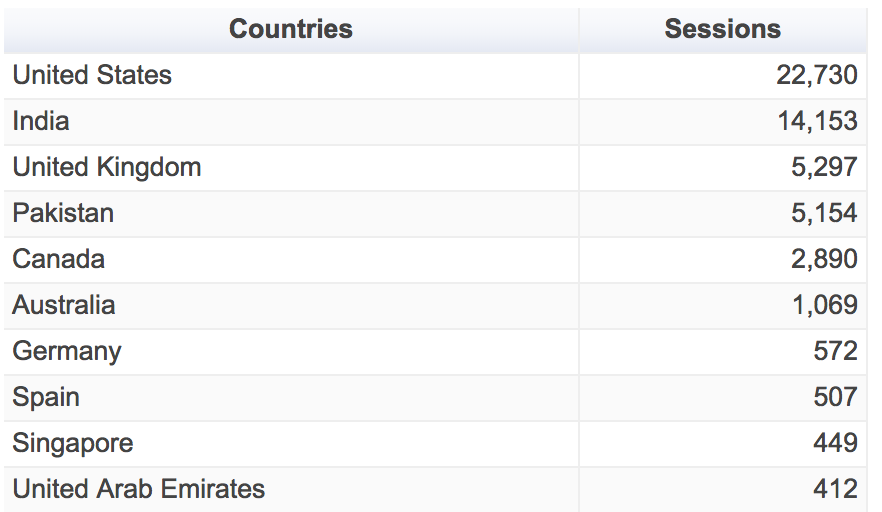Click the 22,730 sessions value
This screenshot has height=512, width=882.
click(x=816, y=75)
